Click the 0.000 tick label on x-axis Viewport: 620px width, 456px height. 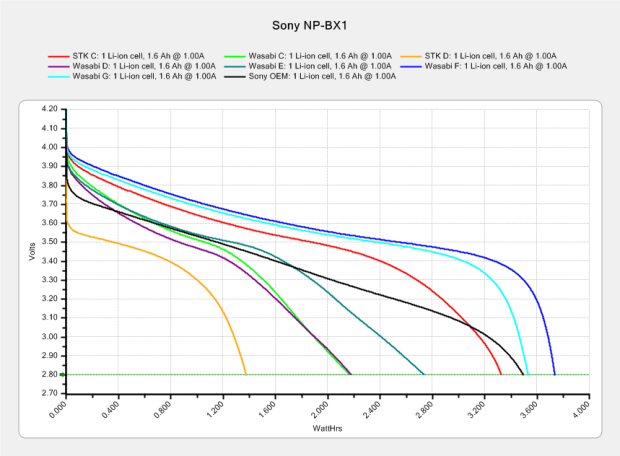pos(58,409)
